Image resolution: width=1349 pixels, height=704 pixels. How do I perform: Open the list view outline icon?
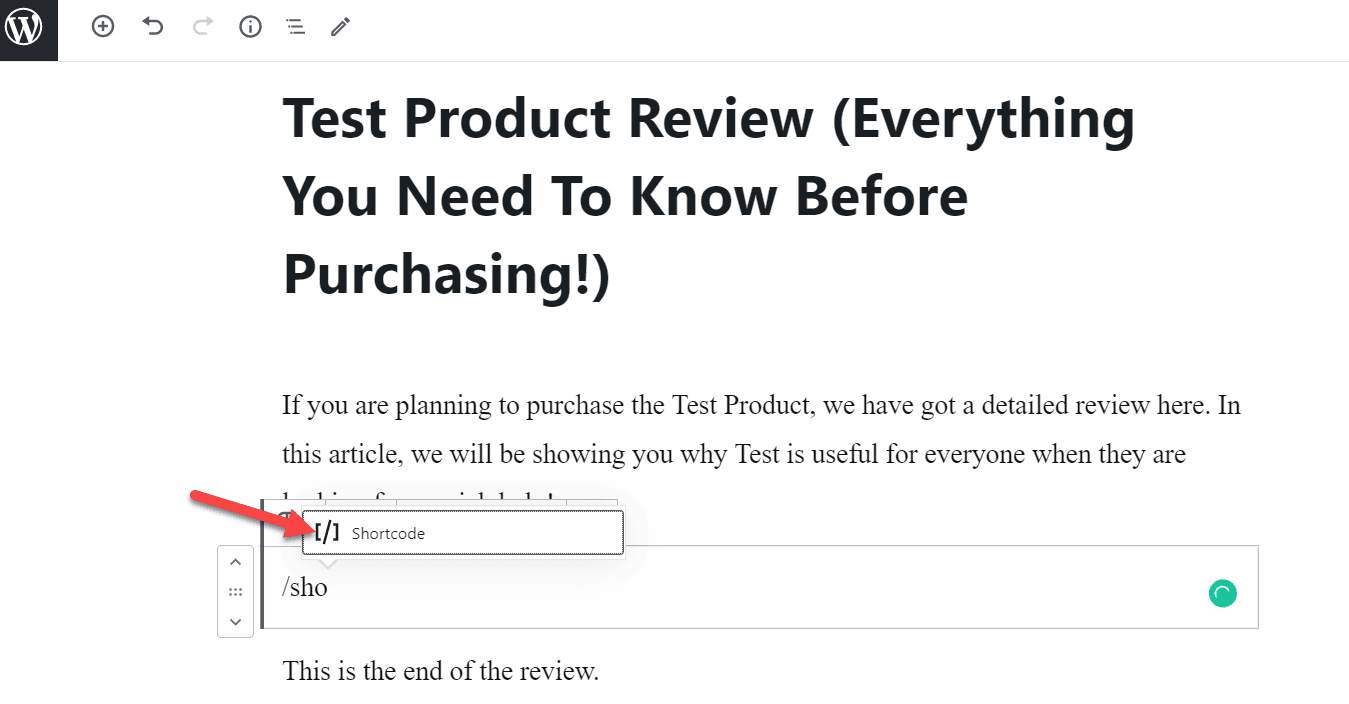[294, 27]
